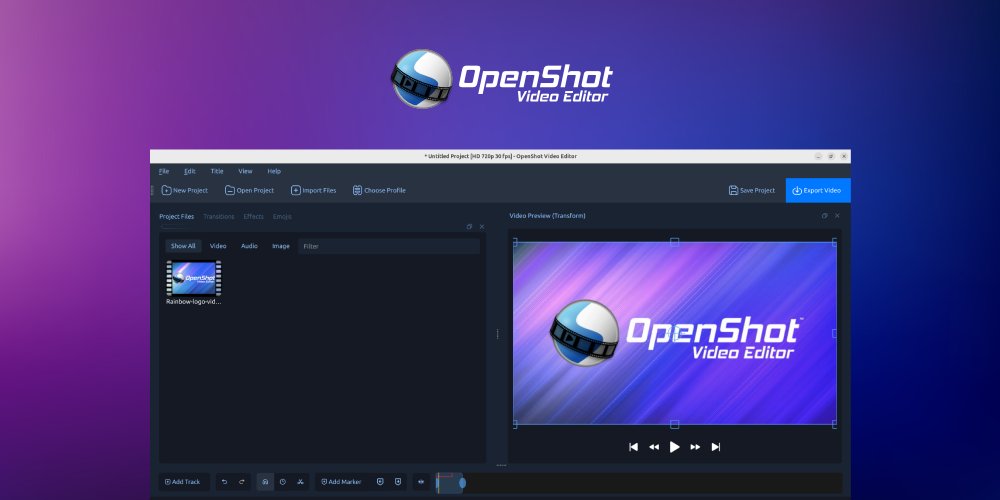Click New Project in the toolbar

coord(184,190)
